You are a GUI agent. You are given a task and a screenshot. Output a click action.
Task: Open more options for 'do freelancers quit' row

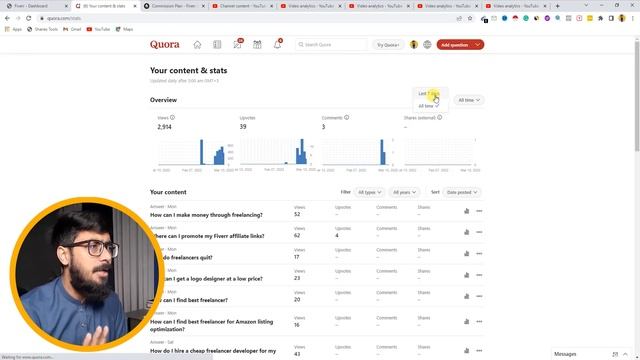[479, 253]
